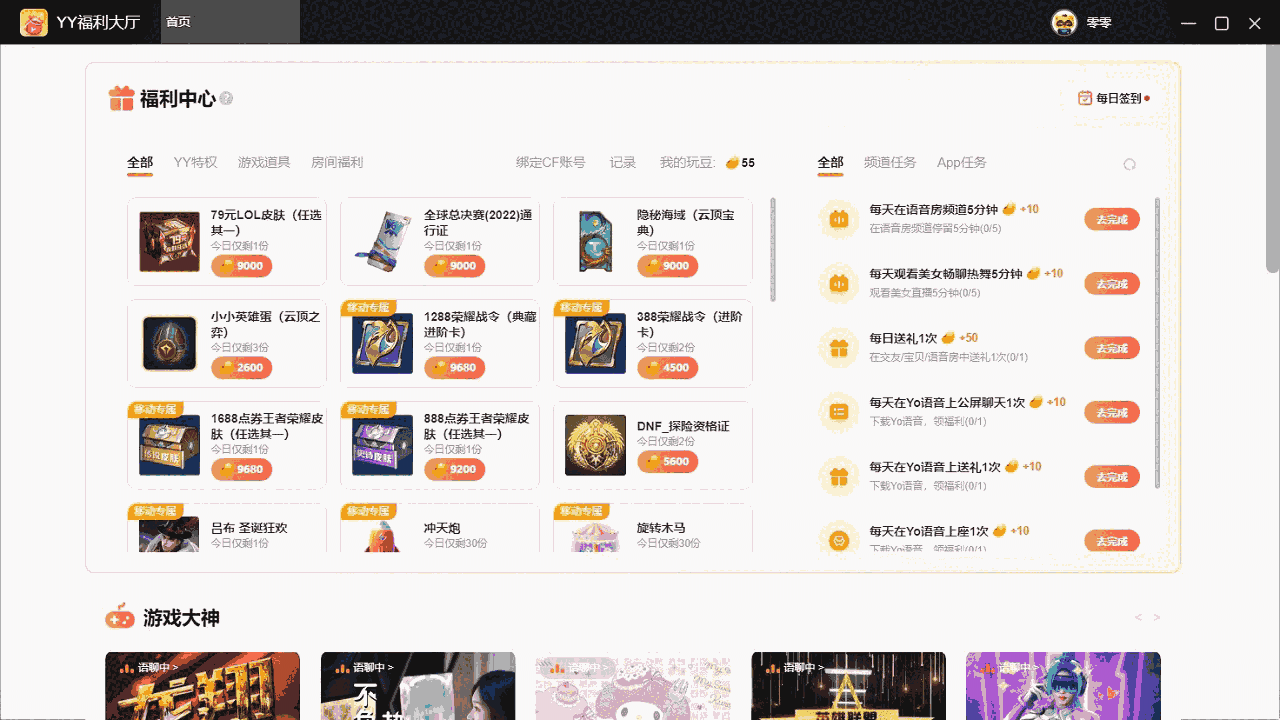Switch to the 首页 tab

[x=178, y=21]
